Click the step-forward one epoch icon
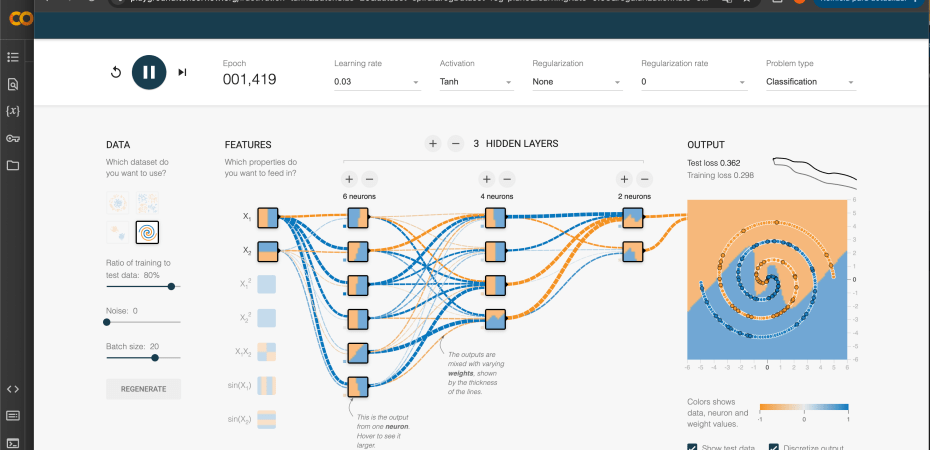The height and width of the screenshot is (450, 930). 182,72
